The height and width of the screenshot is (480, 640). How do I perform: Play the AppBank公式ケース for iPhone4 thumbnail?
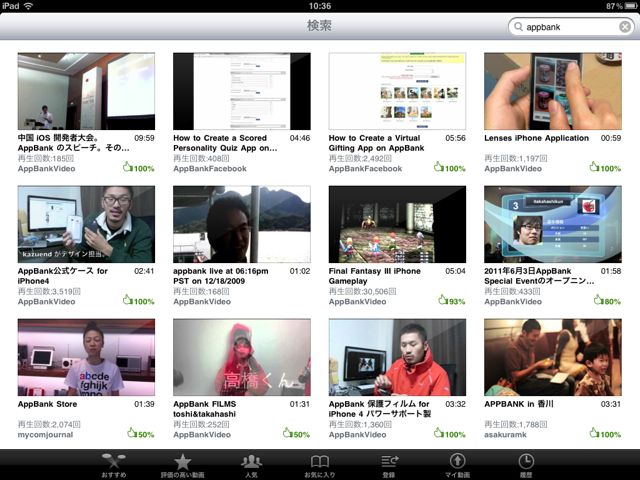(86, 224)
